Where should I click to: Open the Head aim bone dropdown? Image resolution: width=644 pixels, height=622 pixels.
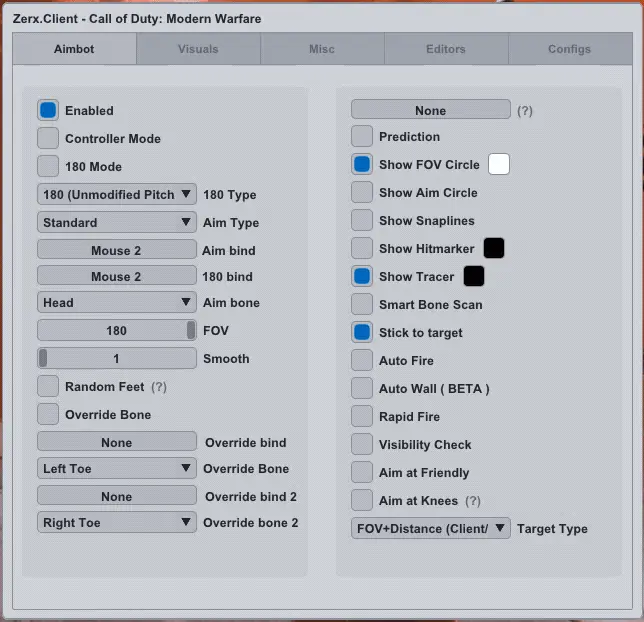click(117, 302)
